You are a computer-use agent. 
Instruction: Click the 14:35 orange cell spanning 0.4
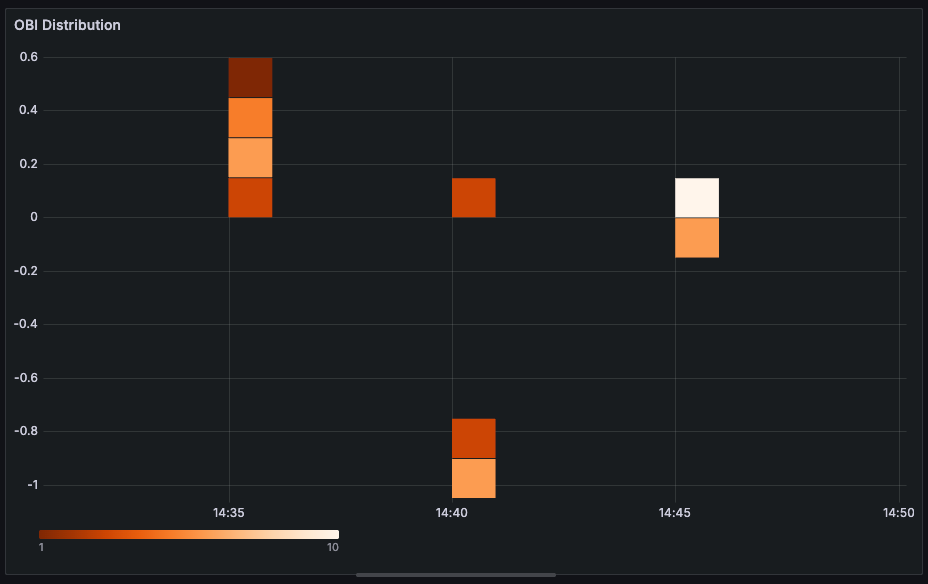point(250,117)
